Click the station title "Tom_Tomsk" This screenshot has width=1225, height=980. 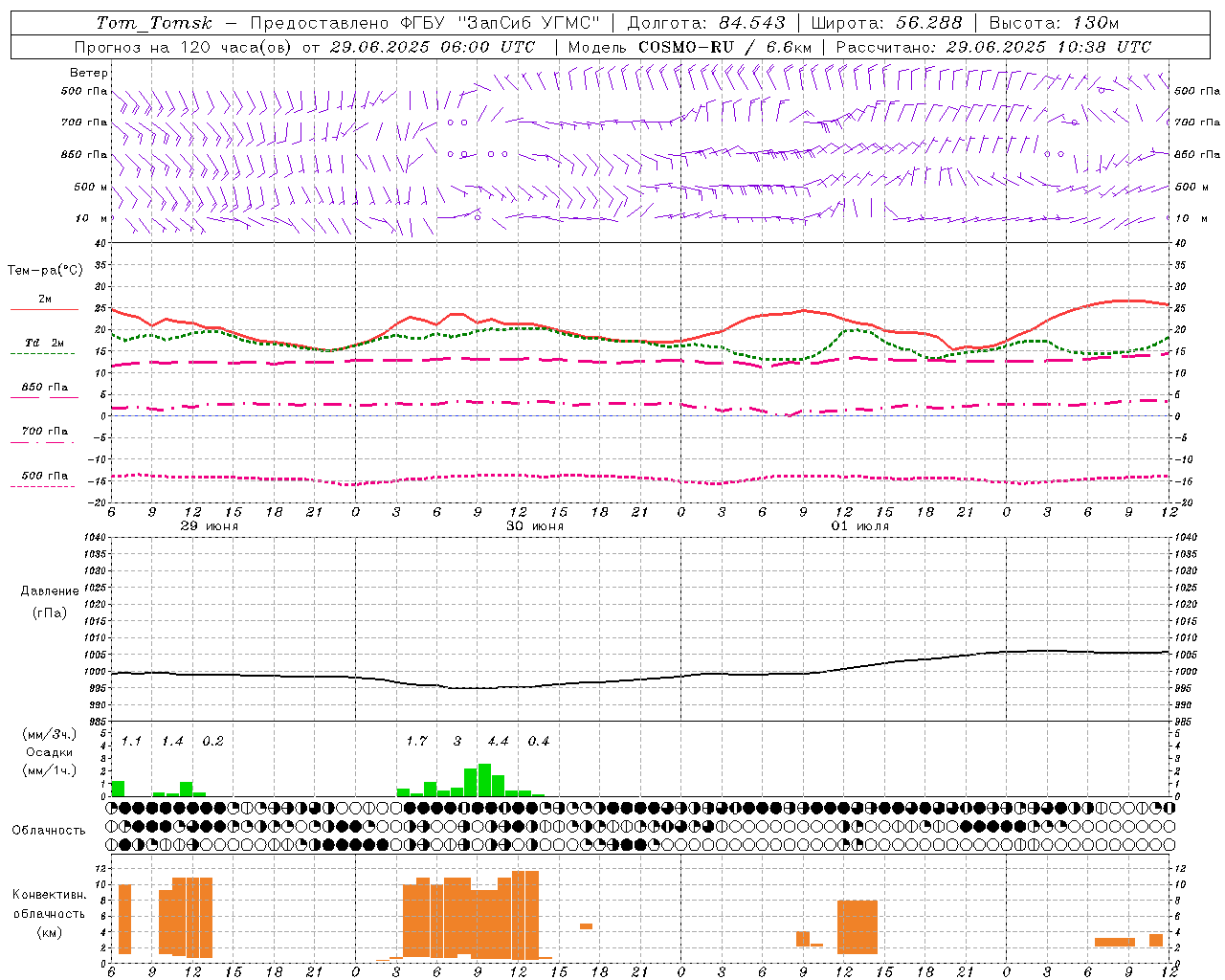tap(154, 23)
